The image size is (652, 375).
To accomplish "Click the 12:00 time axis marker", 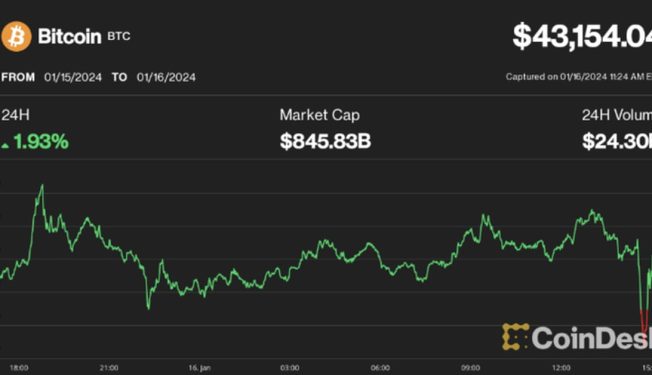I will (561, 368).
